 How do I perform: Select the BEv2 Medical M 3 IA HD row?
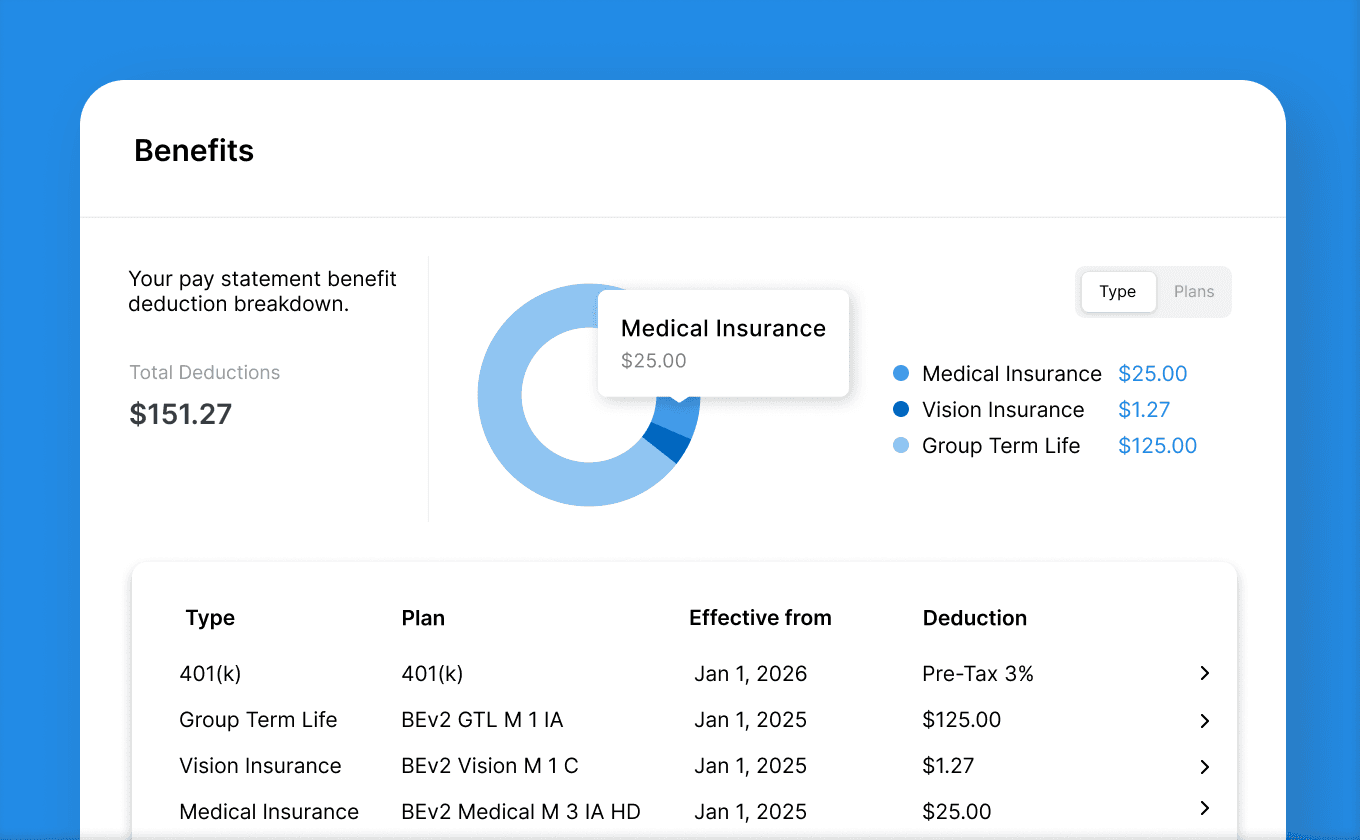[x=521, y=811]
